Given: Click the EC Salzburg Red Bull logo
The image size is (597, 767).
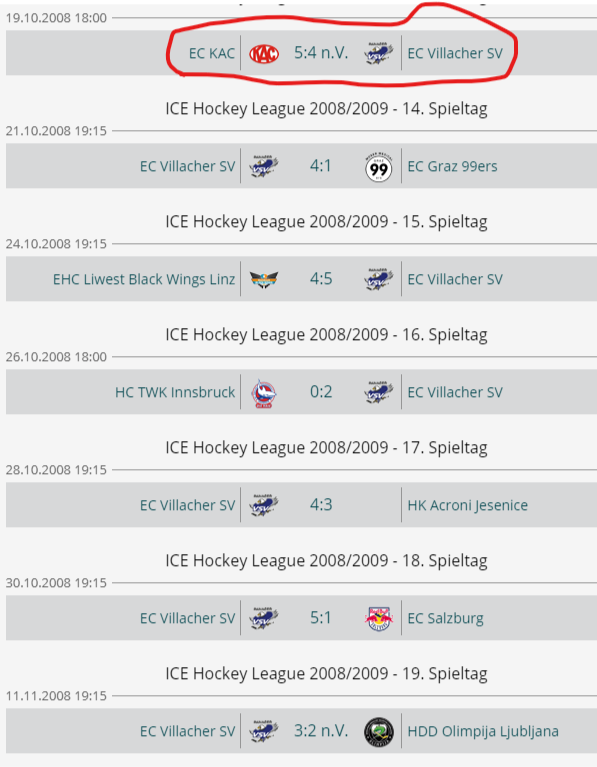Looking at the screenshot, I should (379, 619).
